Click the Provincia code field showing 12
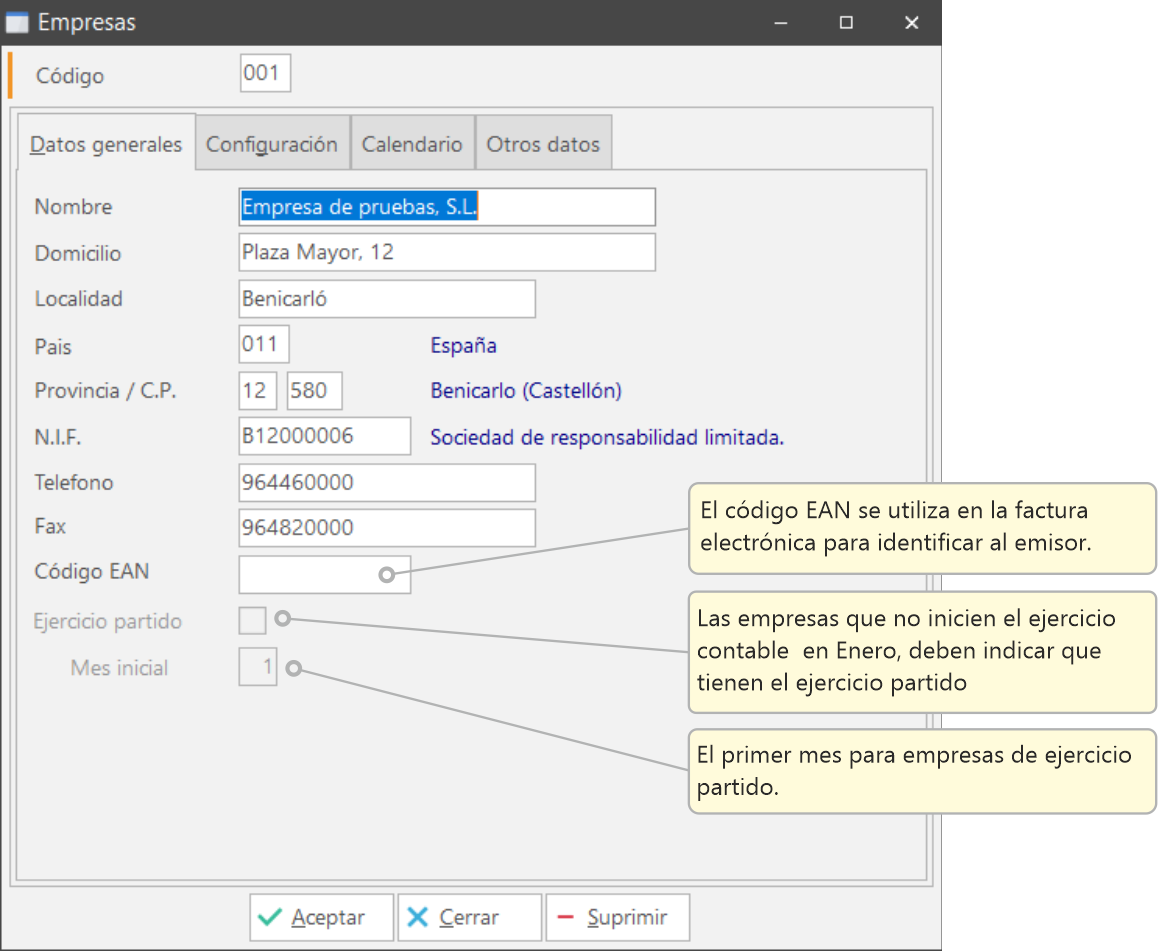The image size is (1158, 951). pyautogui.click(x=257, y=391)
